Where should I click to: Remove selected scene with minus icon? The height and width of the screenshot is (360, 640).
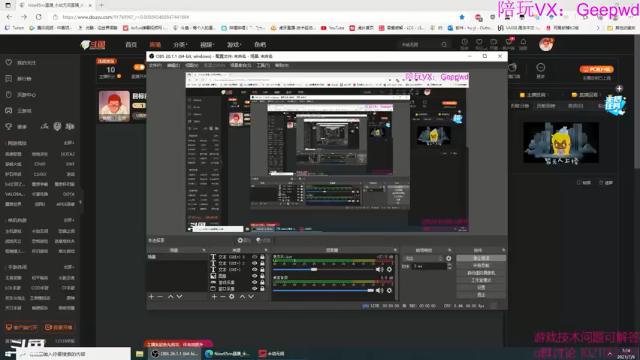pos(160,296)
